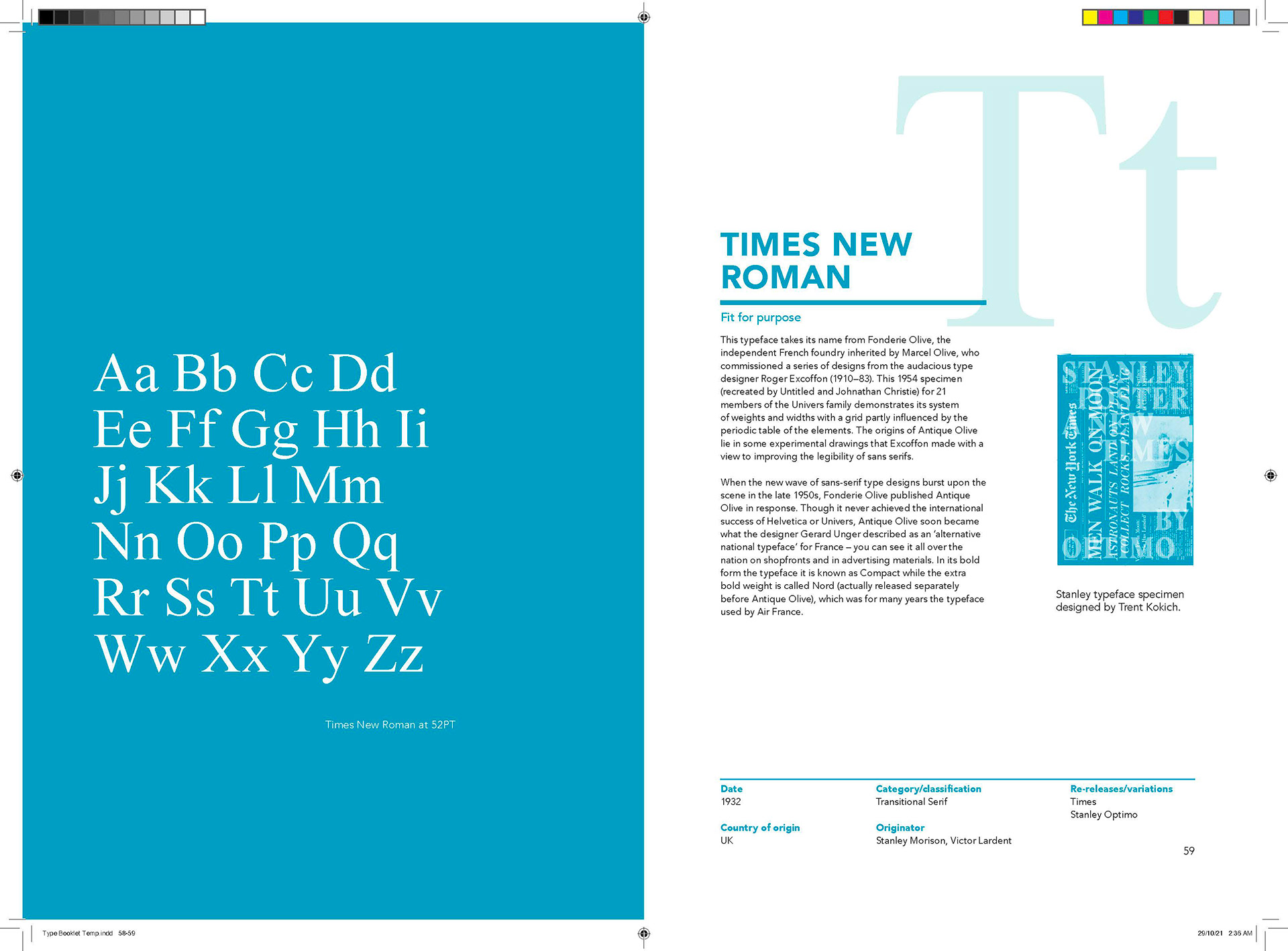
Task: Click the registration mark on the left edge
Action: [17, 475]
